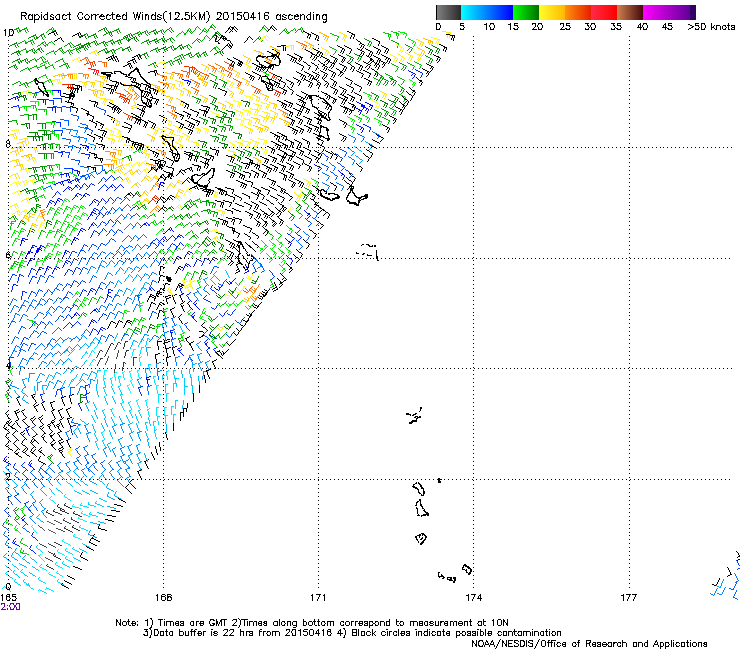Click the purple '2:00' time label

10,607
